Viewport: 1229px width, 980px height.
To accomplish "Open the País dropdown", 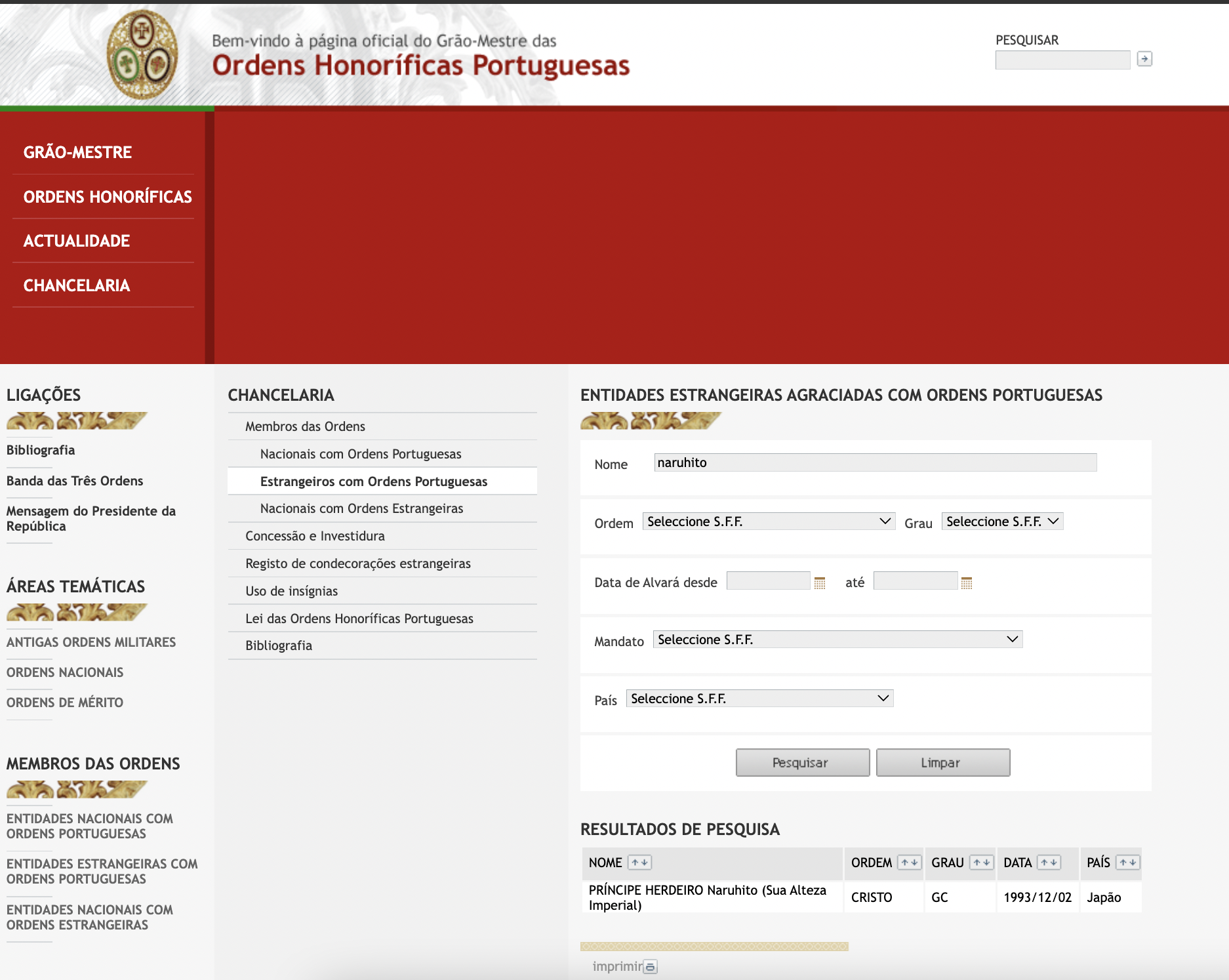I will (759, 699).
